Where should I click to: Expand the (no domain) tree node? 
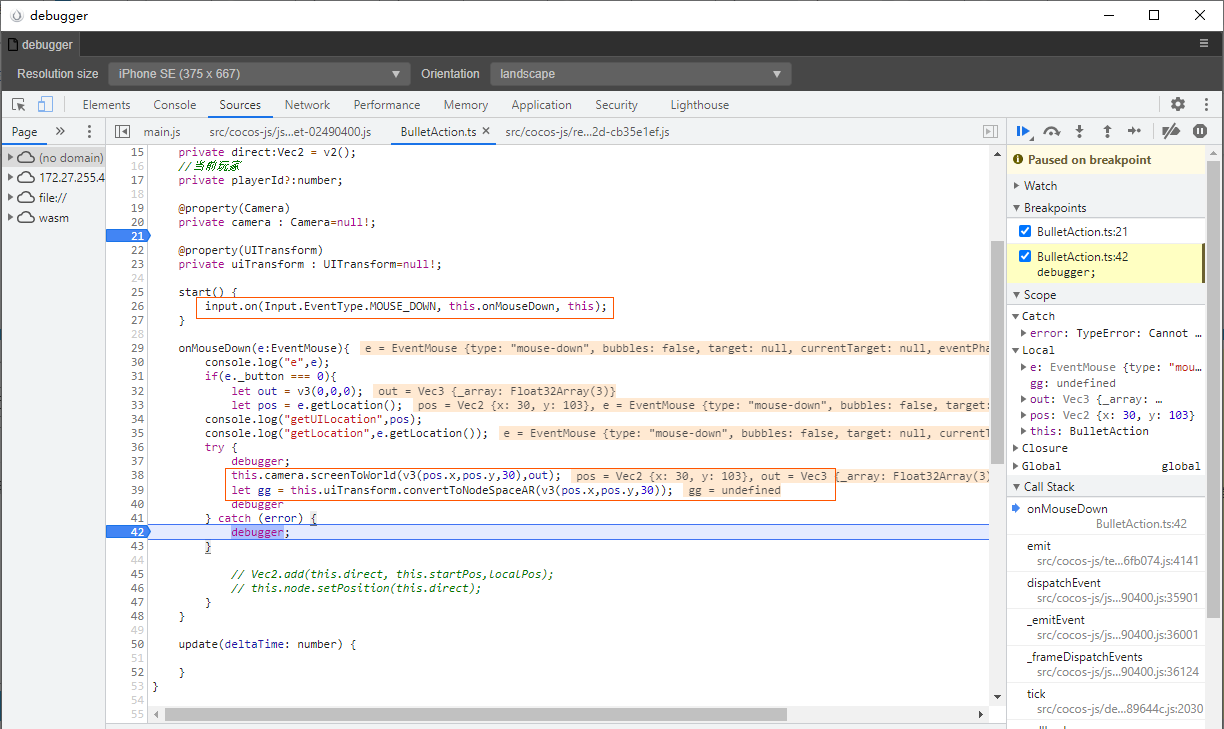11,158
